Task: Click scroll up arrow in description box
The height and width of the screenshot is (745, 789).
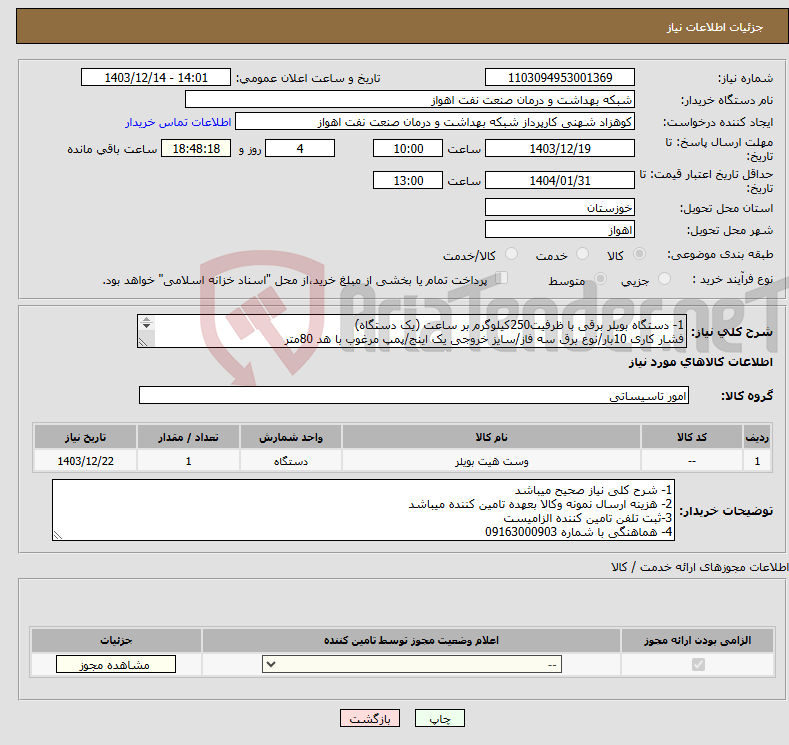Action: (146, 319)
